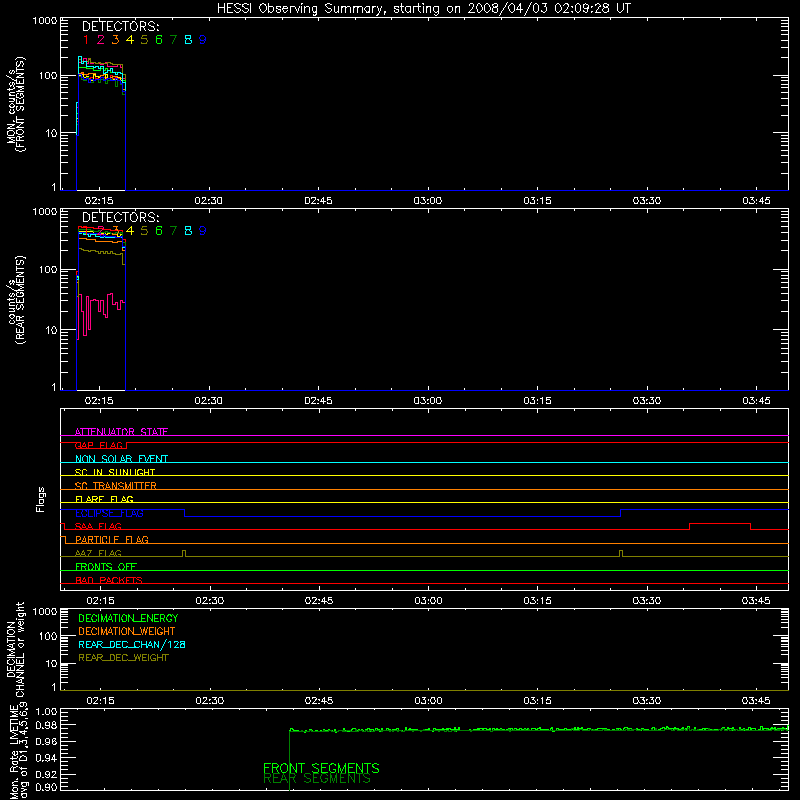Click the green livetime trace in bottom plot
Viewport: 800px width, 800px height.
[539, 730]
